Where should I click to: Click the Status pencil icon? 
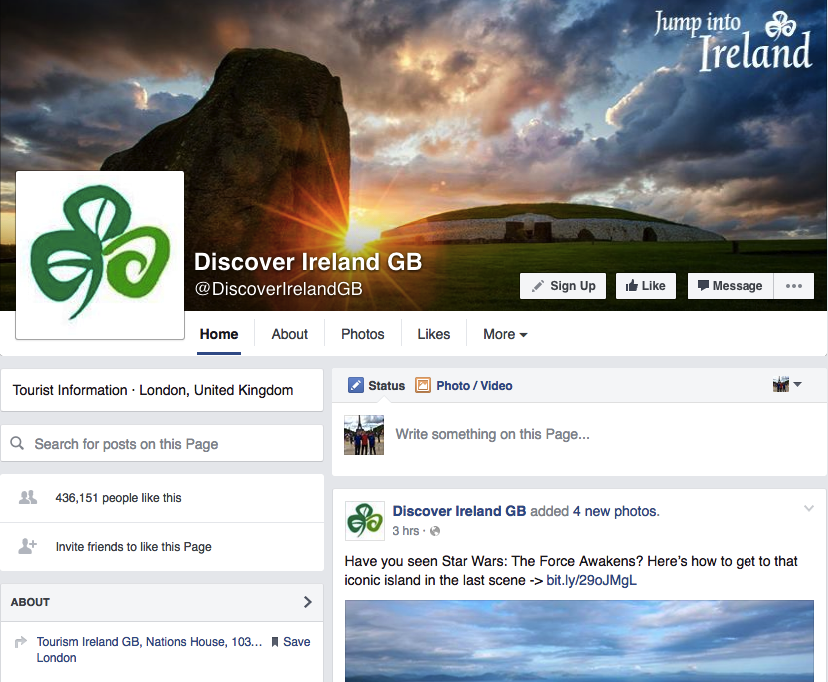coord(356,385)
